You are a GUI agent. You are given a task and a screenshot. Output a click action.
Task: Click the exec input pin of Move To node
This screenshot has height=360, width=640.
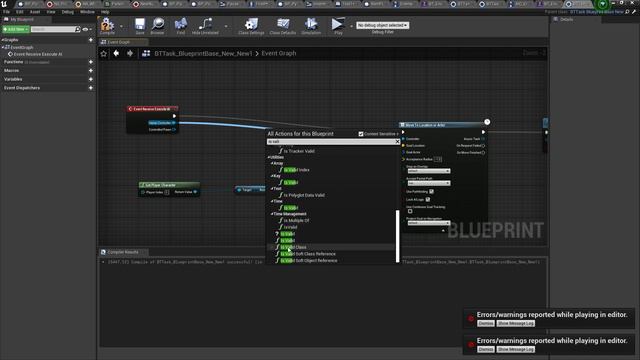403,132
